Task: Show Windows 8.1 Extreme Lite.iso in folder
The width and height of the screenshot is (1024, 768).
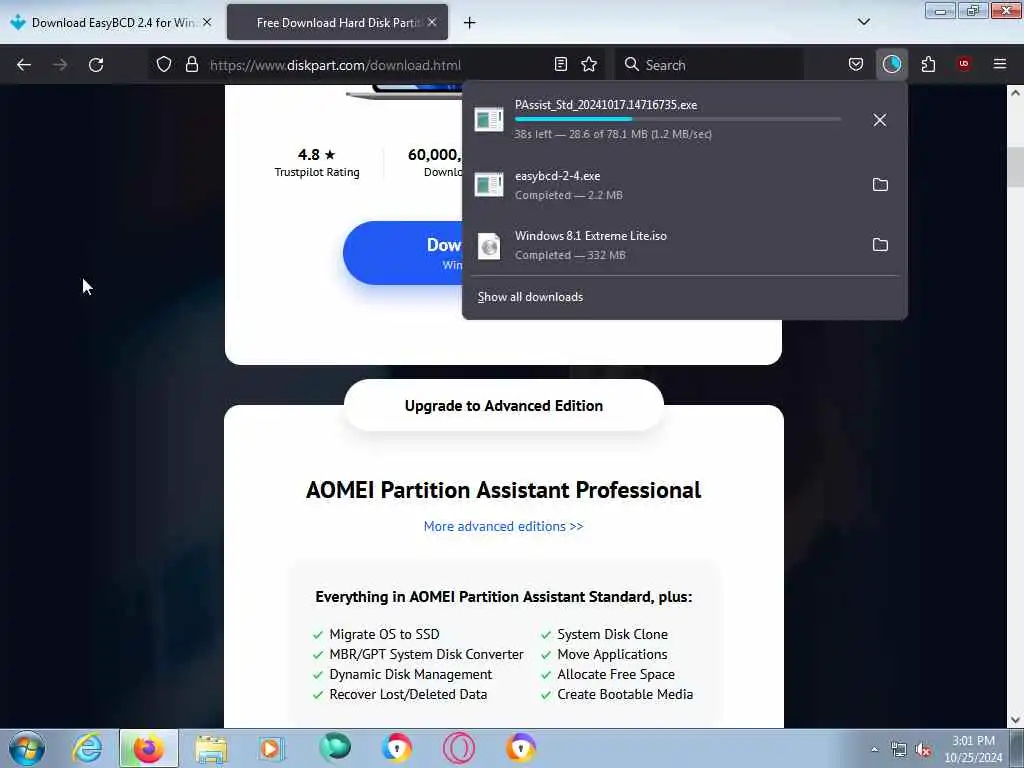Action: point(880,245)
